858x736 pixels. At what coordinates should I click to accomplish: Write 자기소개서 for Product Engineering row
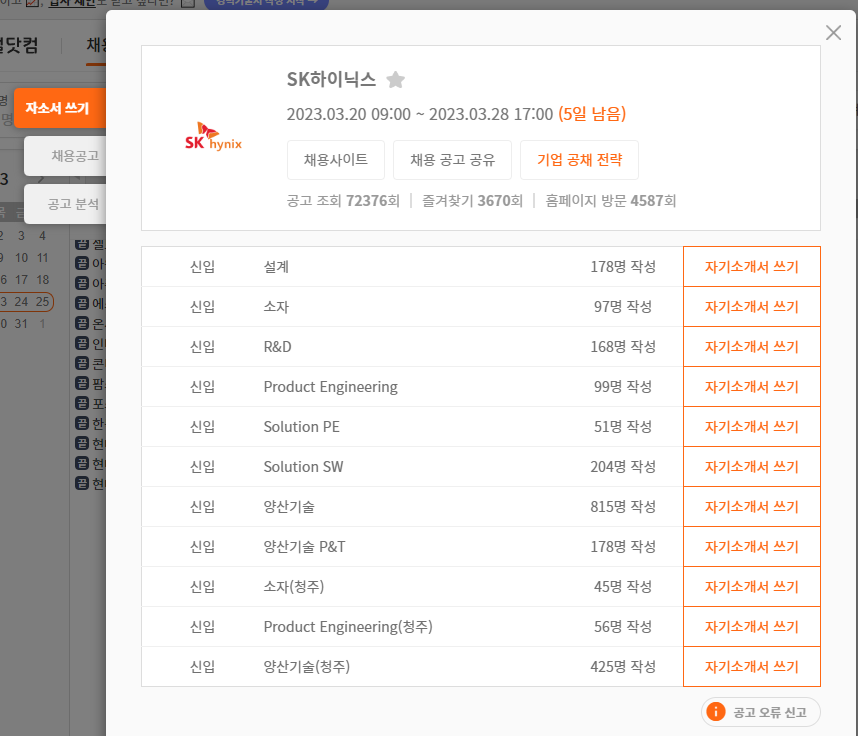coord(752,386)
